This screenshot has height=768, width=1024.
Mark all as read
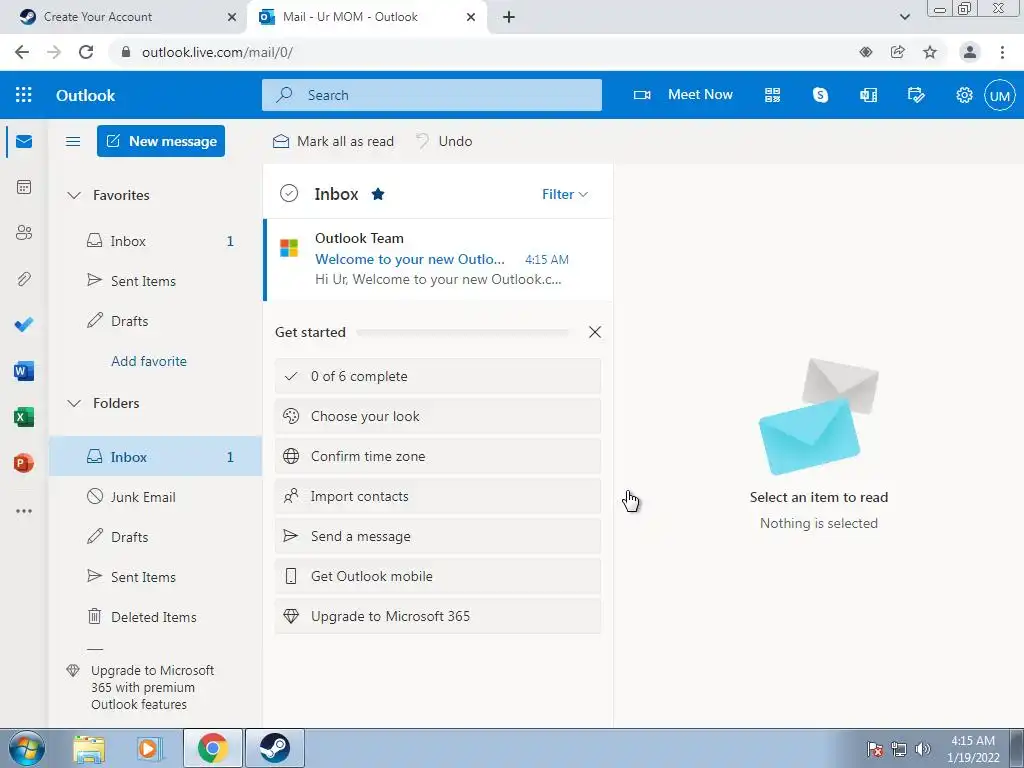pos(333,141)
